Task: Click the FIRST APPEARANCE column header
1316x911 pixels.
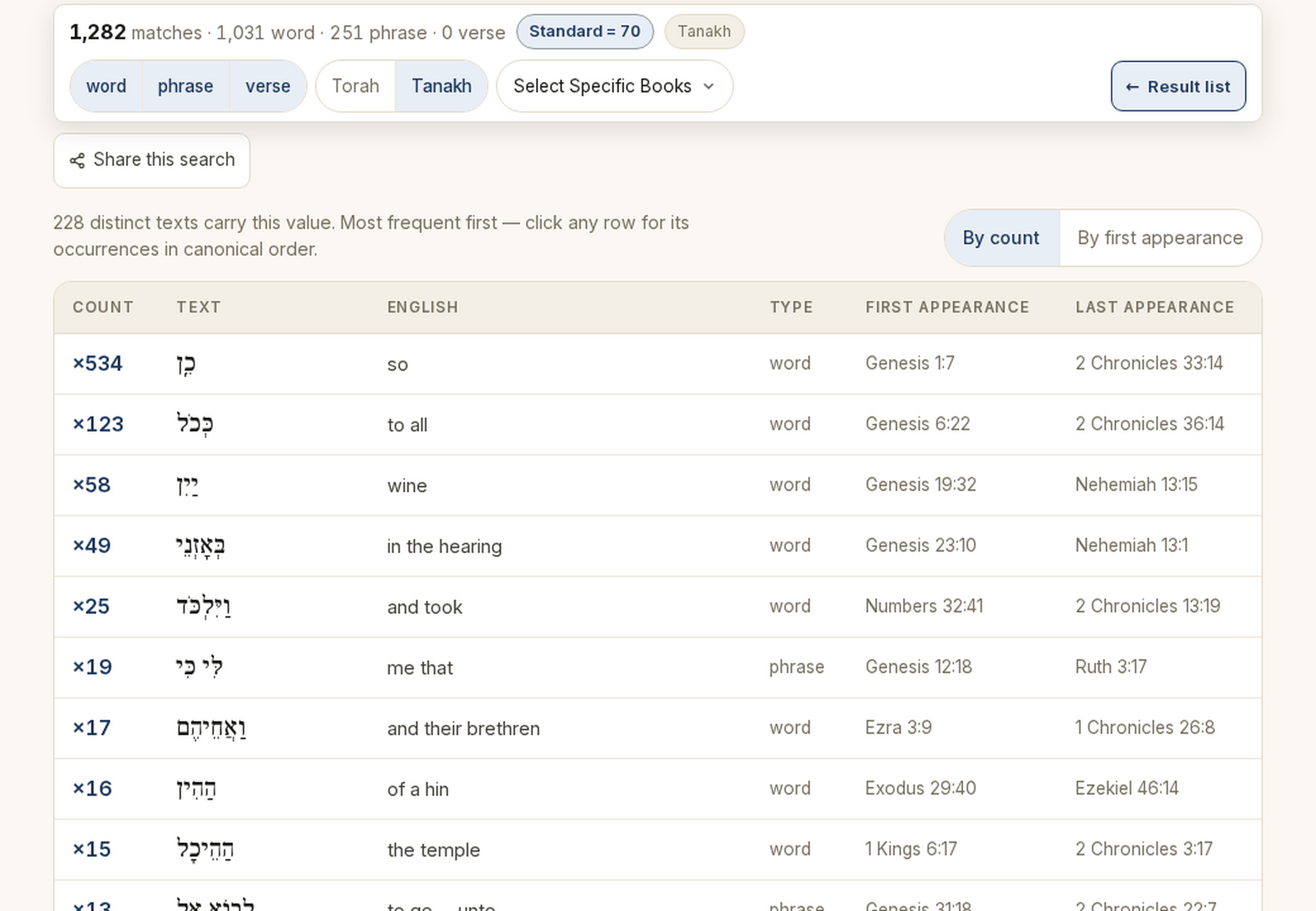Action: pos(947,307)
